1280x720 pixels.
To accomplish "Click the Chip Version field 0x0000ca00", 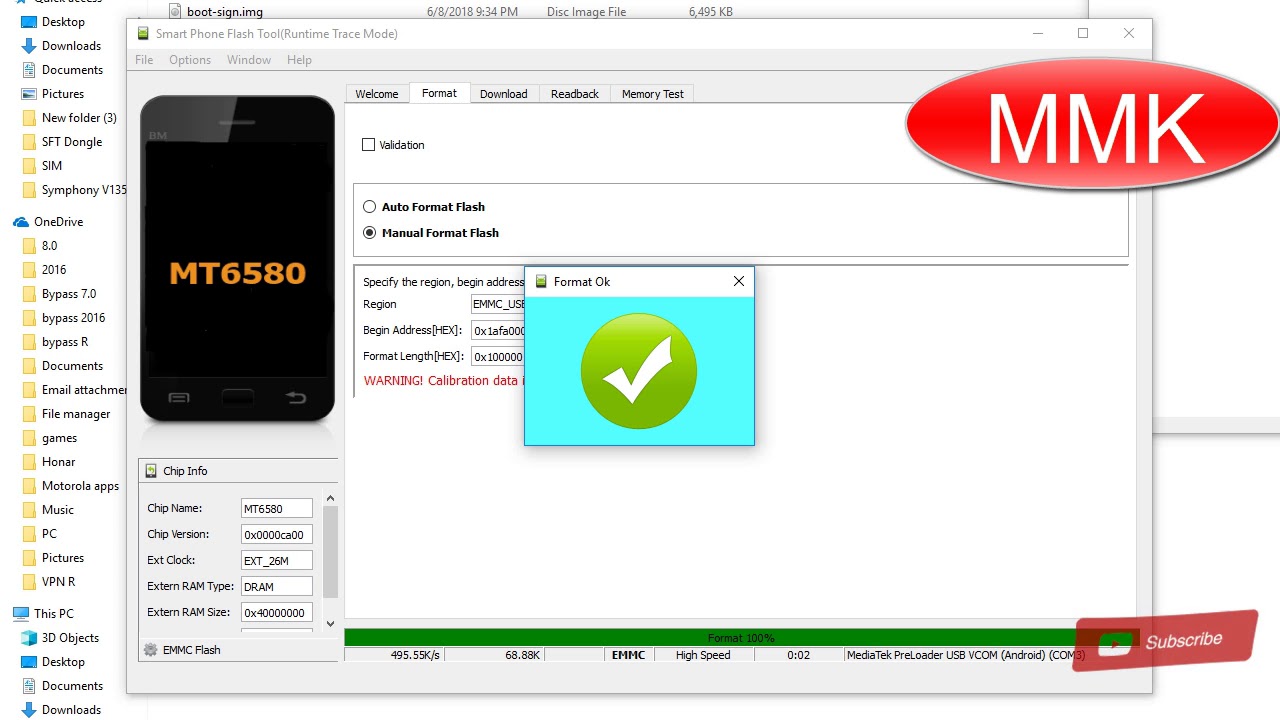I will pyautogui.click(x=276, y=534).
